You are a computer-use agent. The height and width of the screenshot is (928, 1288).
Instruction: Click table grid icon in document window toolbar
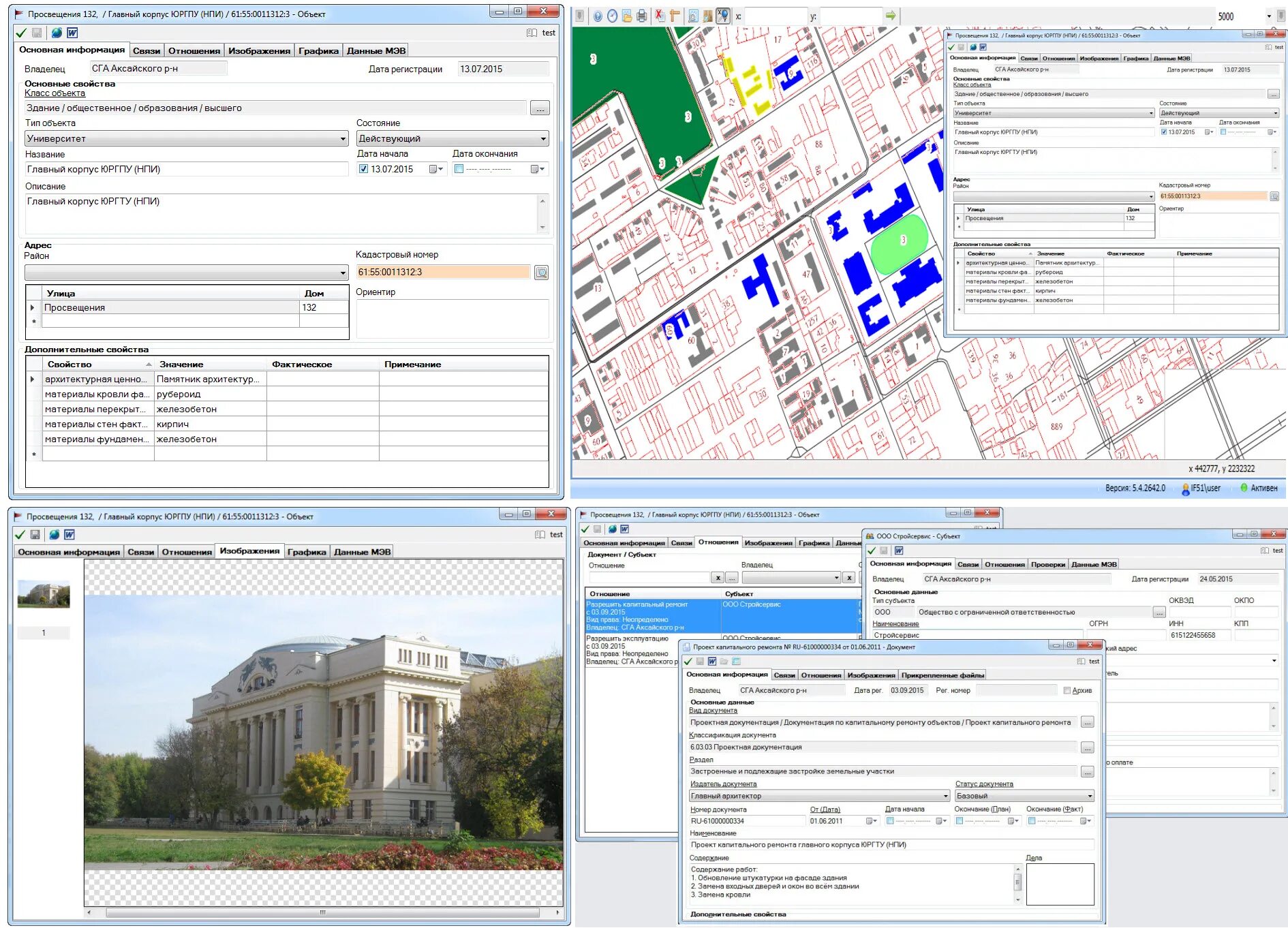736,662
